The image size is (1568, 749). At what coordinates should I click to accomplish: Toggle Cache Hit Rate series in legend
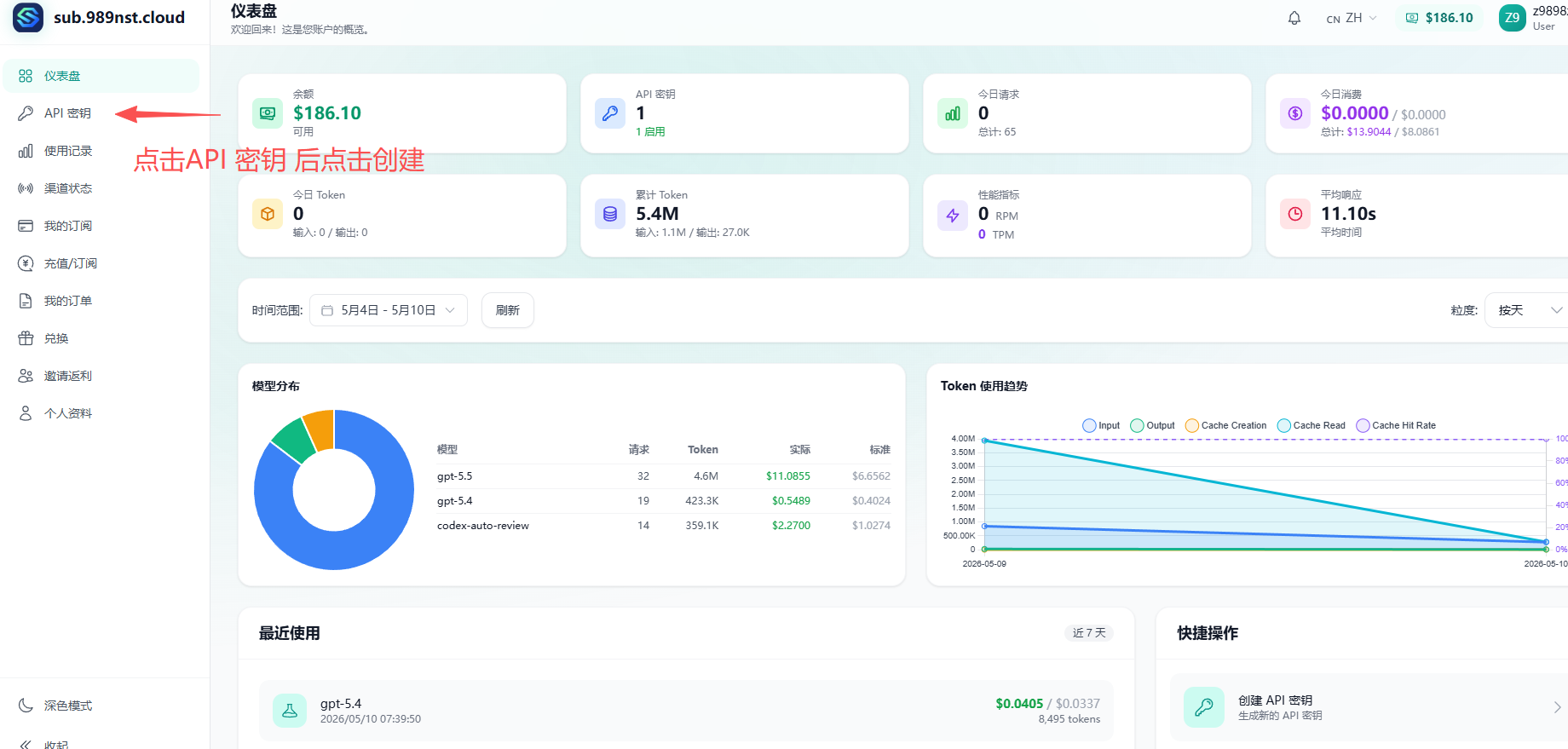1396,425
